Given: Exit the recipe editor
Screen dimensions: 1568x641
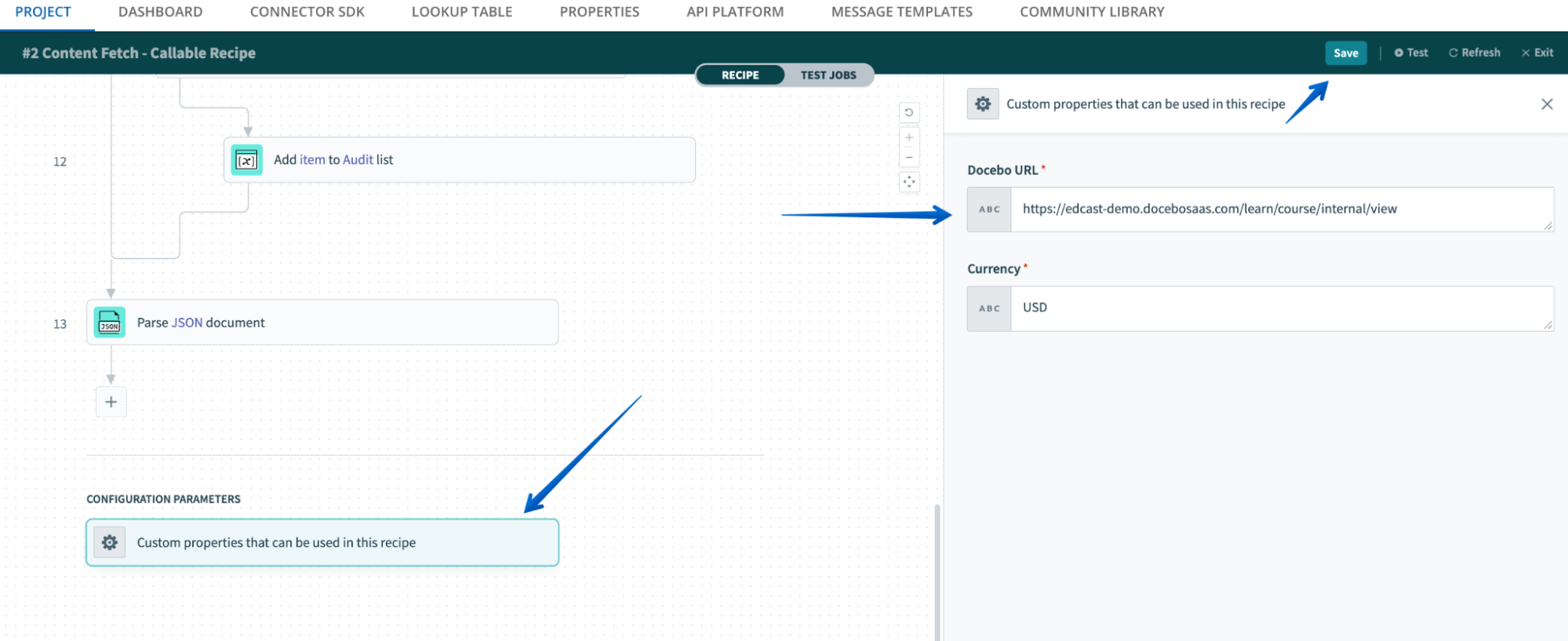Looking at the screenshot, I should 1537,53.
